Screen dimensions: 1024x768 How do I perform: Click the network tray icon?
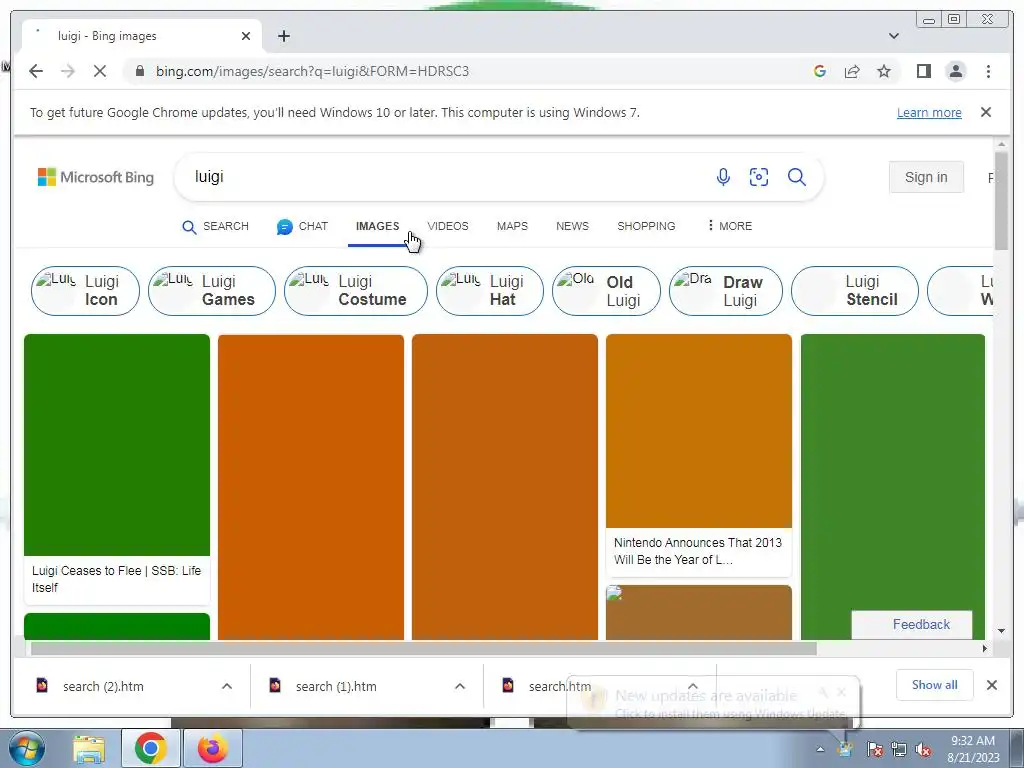coord(899,749)
